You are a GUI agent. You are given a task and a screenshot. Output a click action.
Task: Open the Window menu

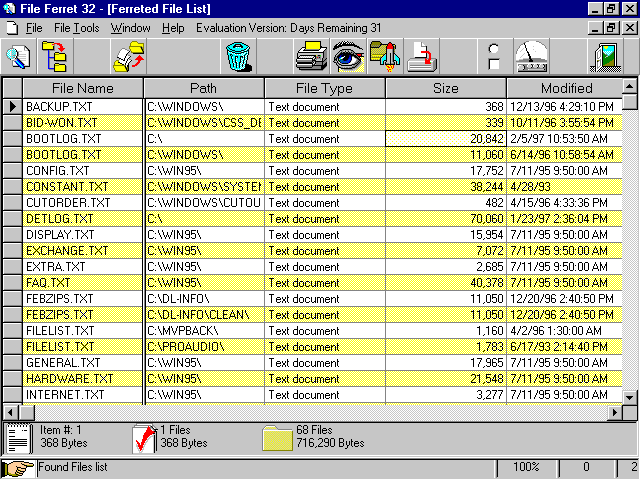click(130, 28)
